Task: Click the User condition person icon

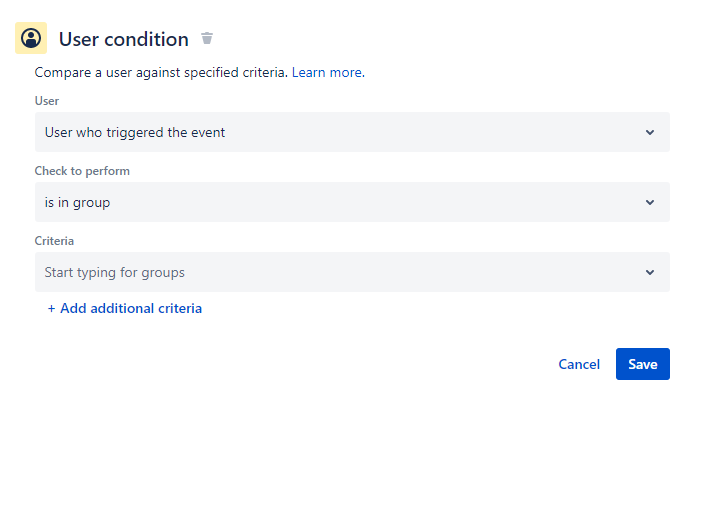Action: click(x=31, y=39)
